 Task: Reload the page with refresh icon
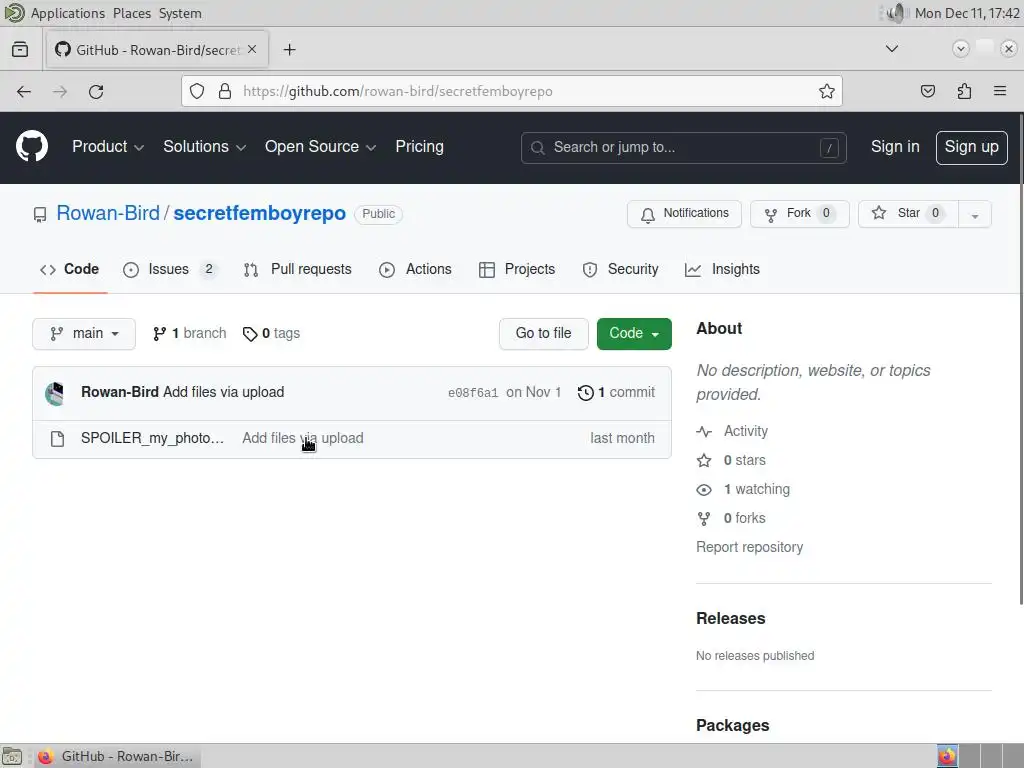pyautogui.click(x=96, y=92)
